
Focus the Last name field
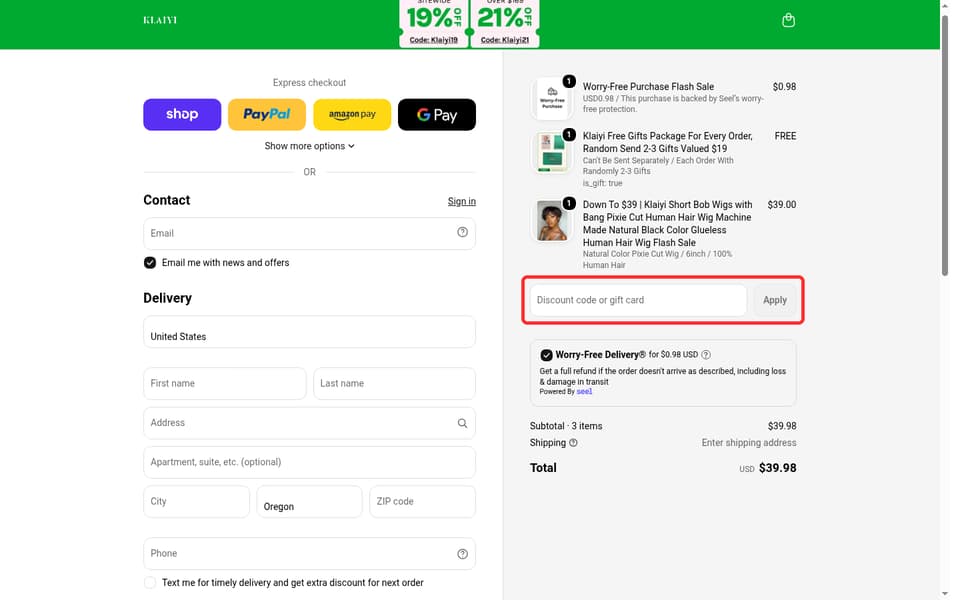[394, 383]
